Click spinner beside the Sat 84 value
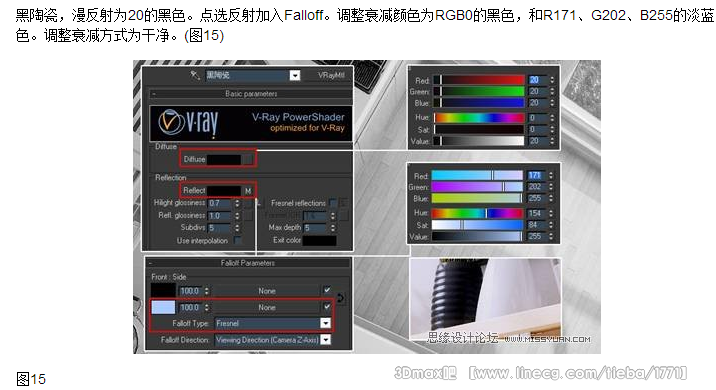 click(551, 225)
